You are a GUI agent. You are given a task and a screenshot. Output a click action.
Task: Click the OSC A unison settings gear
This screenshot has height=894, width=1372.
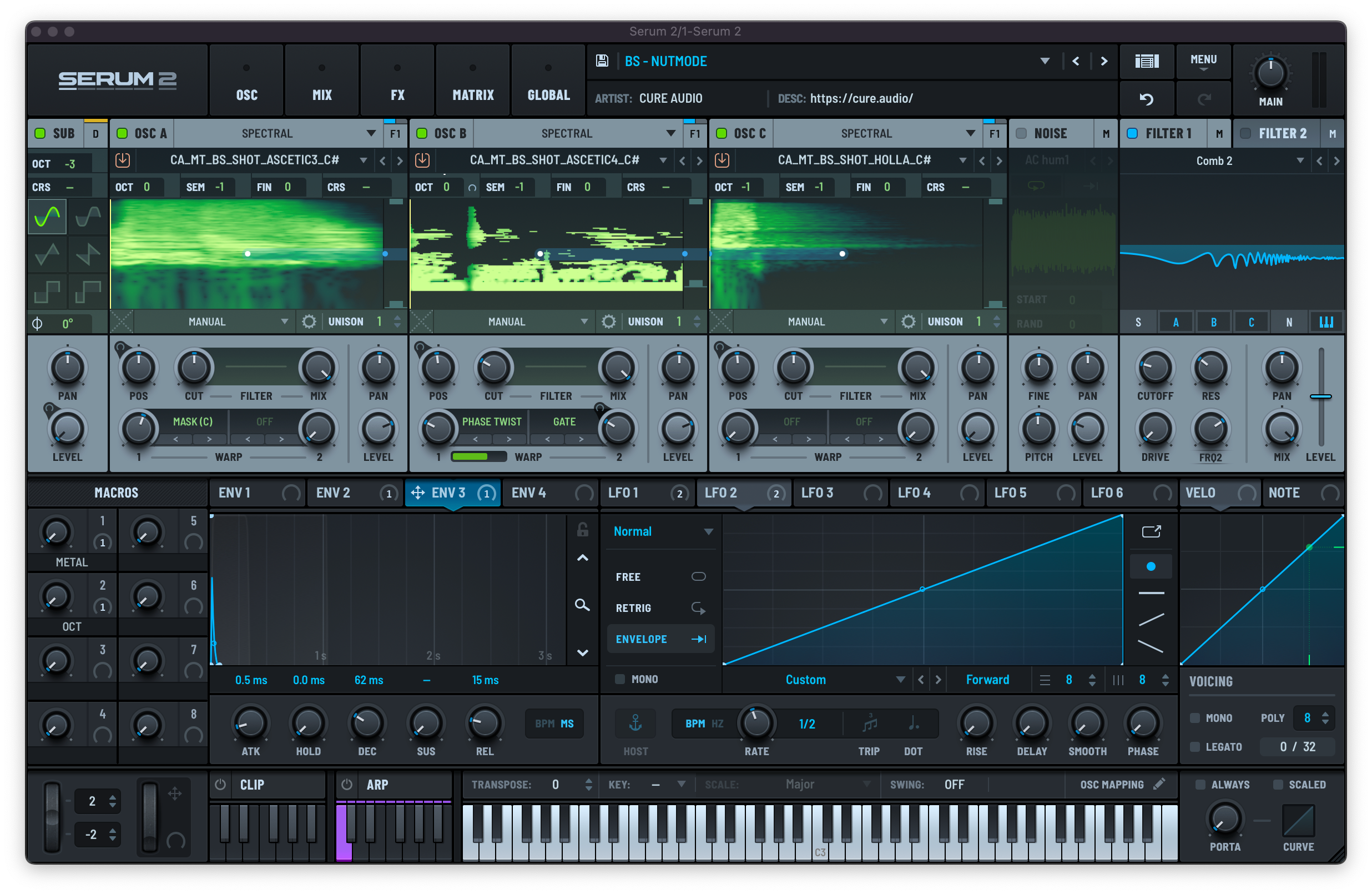(309, 322)
